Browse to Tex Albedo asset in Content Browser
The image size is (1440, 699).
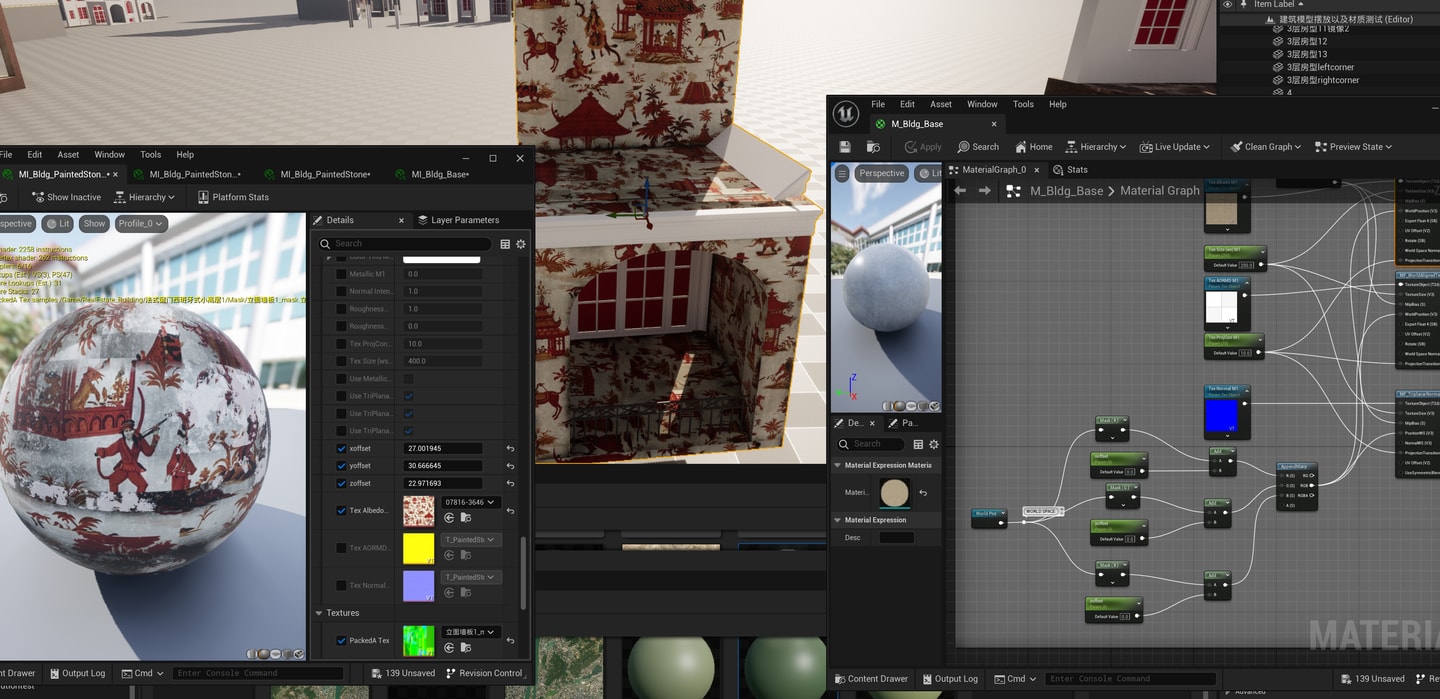tap(466, 518)
